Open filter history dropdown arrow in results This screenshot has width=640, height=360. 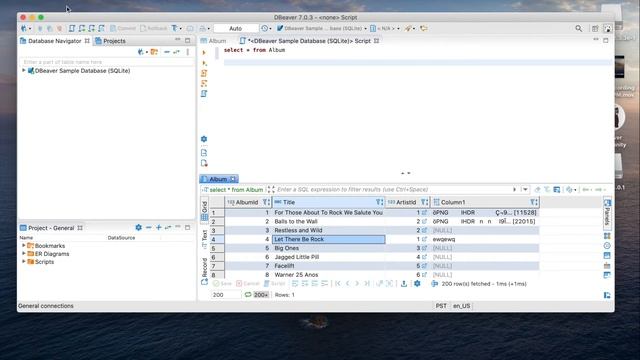525,189
